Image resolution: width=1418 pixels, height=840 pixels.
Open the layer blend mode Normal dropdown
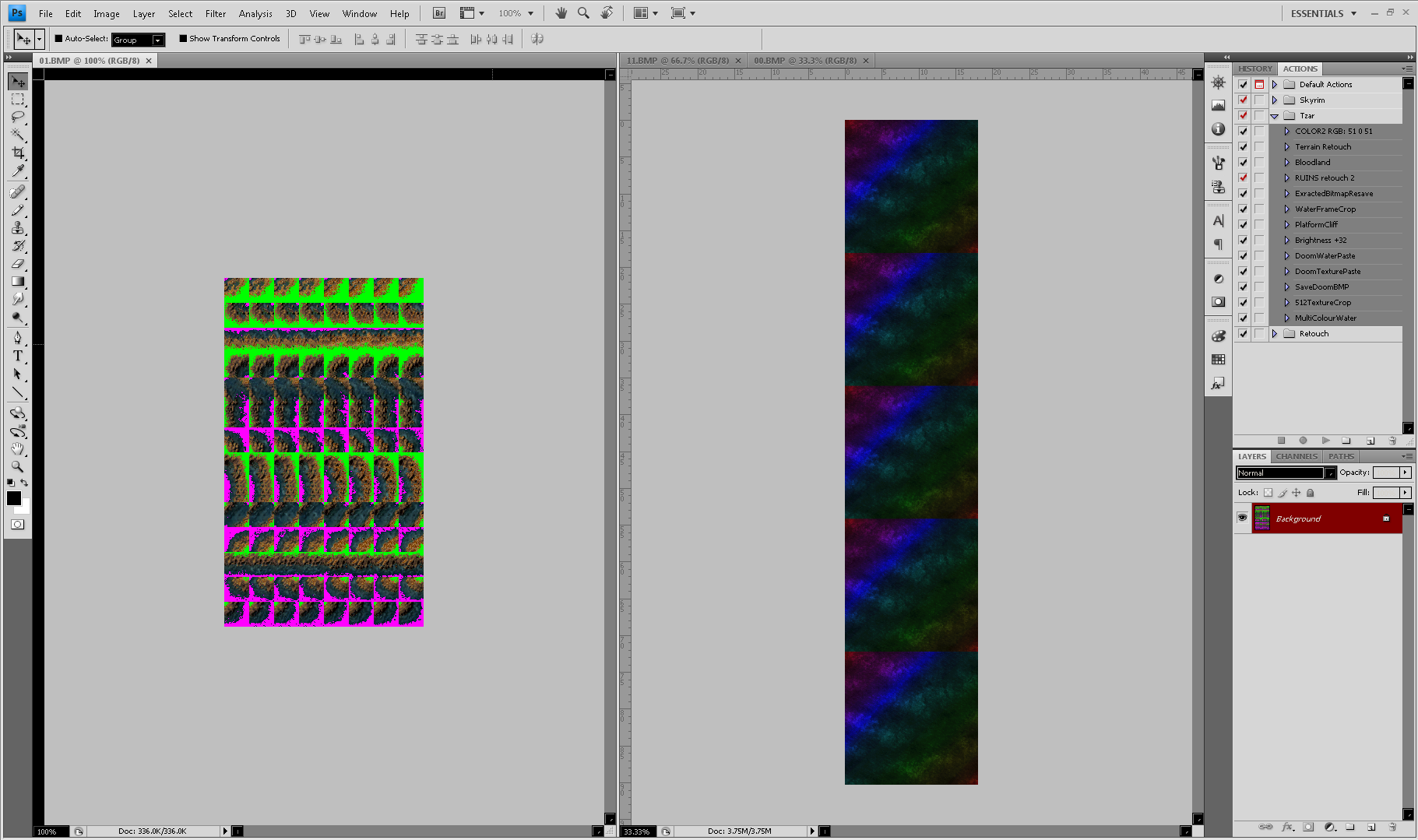coord(1286,473)
